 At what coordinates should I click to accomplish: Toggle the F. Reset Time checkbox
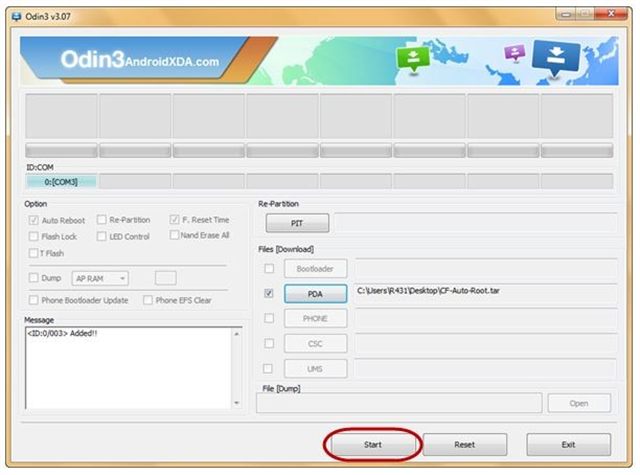point(174,220)
